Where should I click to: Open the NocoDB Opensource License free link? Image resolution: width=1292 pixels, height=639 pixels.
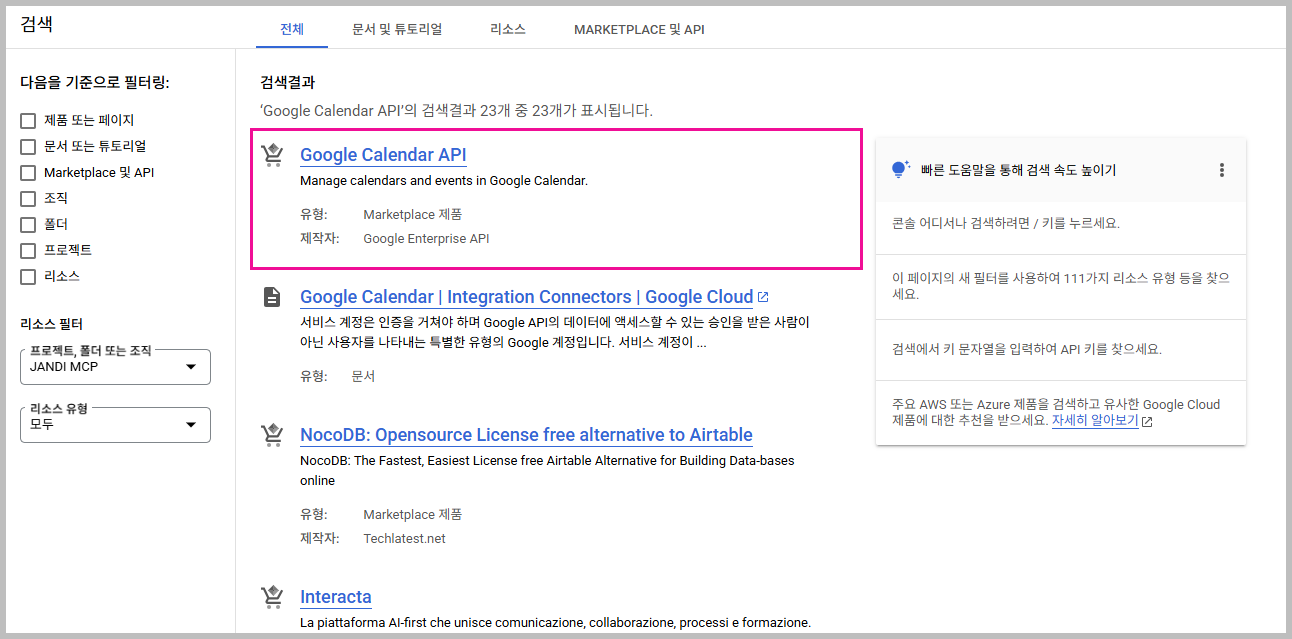pos(526,435)
